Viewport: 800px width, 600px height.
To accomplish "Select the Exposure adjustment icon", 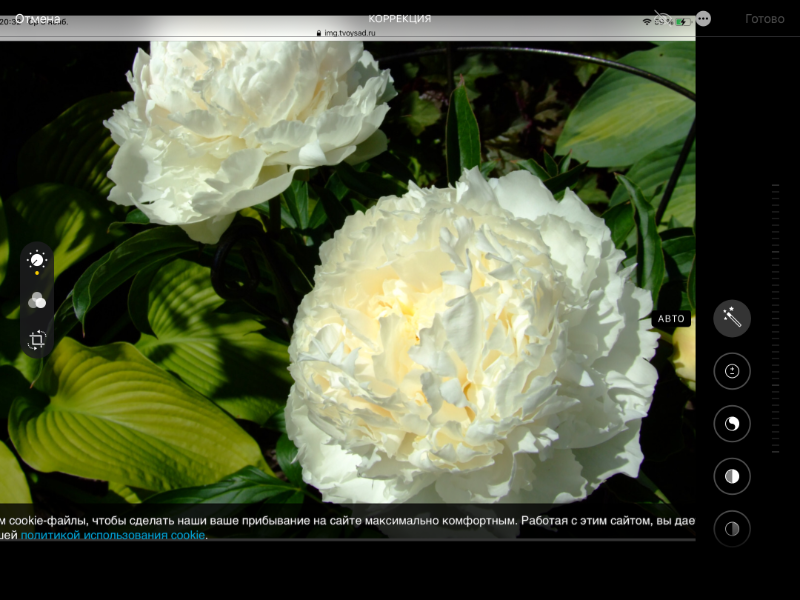I will coord(732,371).
